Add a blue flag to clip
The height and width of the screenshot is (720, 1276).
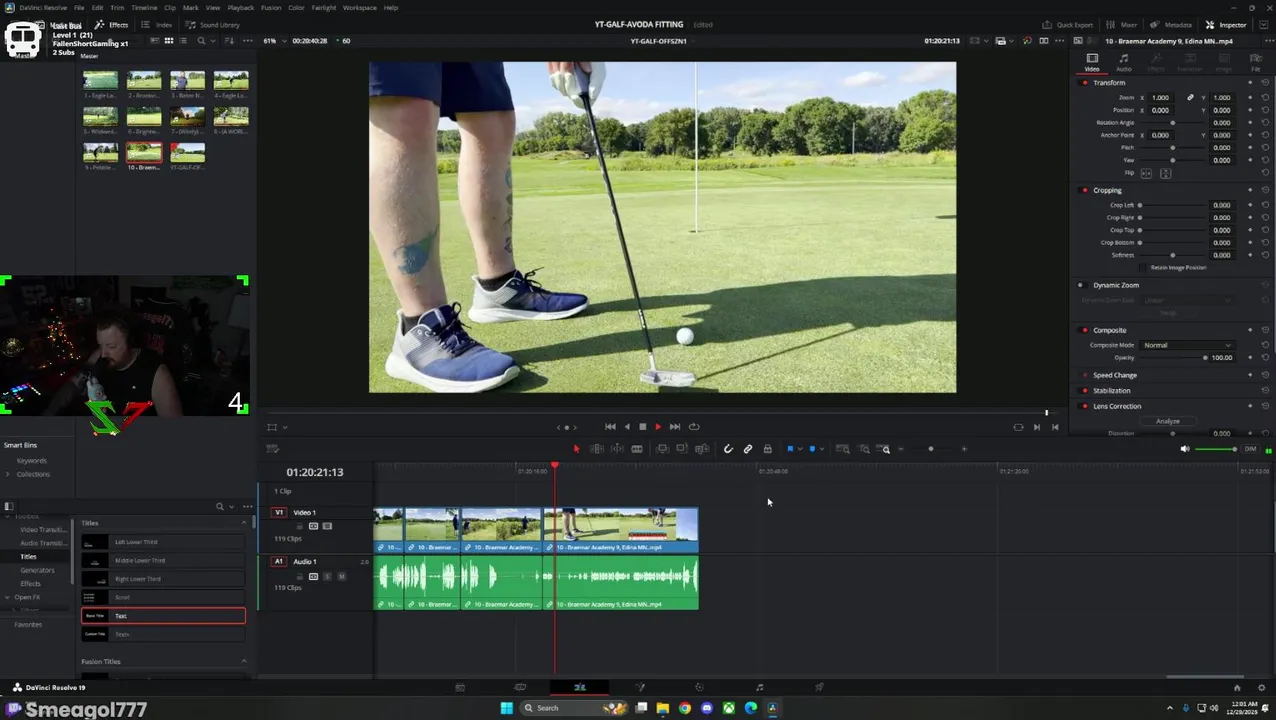coord(790,449)
